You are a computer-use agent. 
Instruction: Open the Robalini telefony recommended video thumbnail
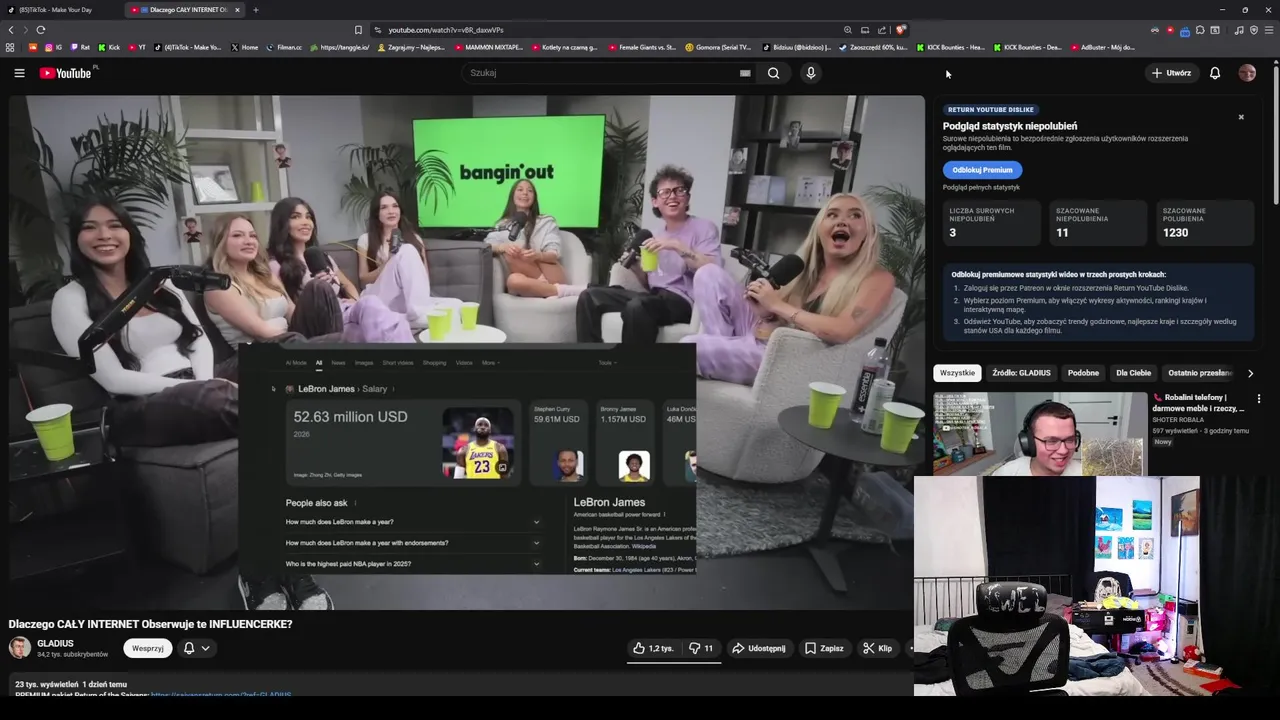pos(1040,433)
